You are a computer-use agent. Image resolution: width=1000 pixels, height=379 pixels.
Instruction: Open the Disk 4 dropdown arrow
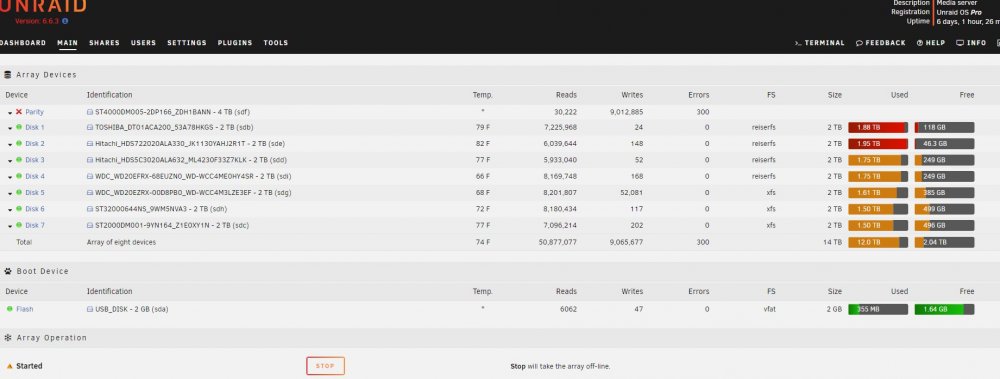coord(10,177)
